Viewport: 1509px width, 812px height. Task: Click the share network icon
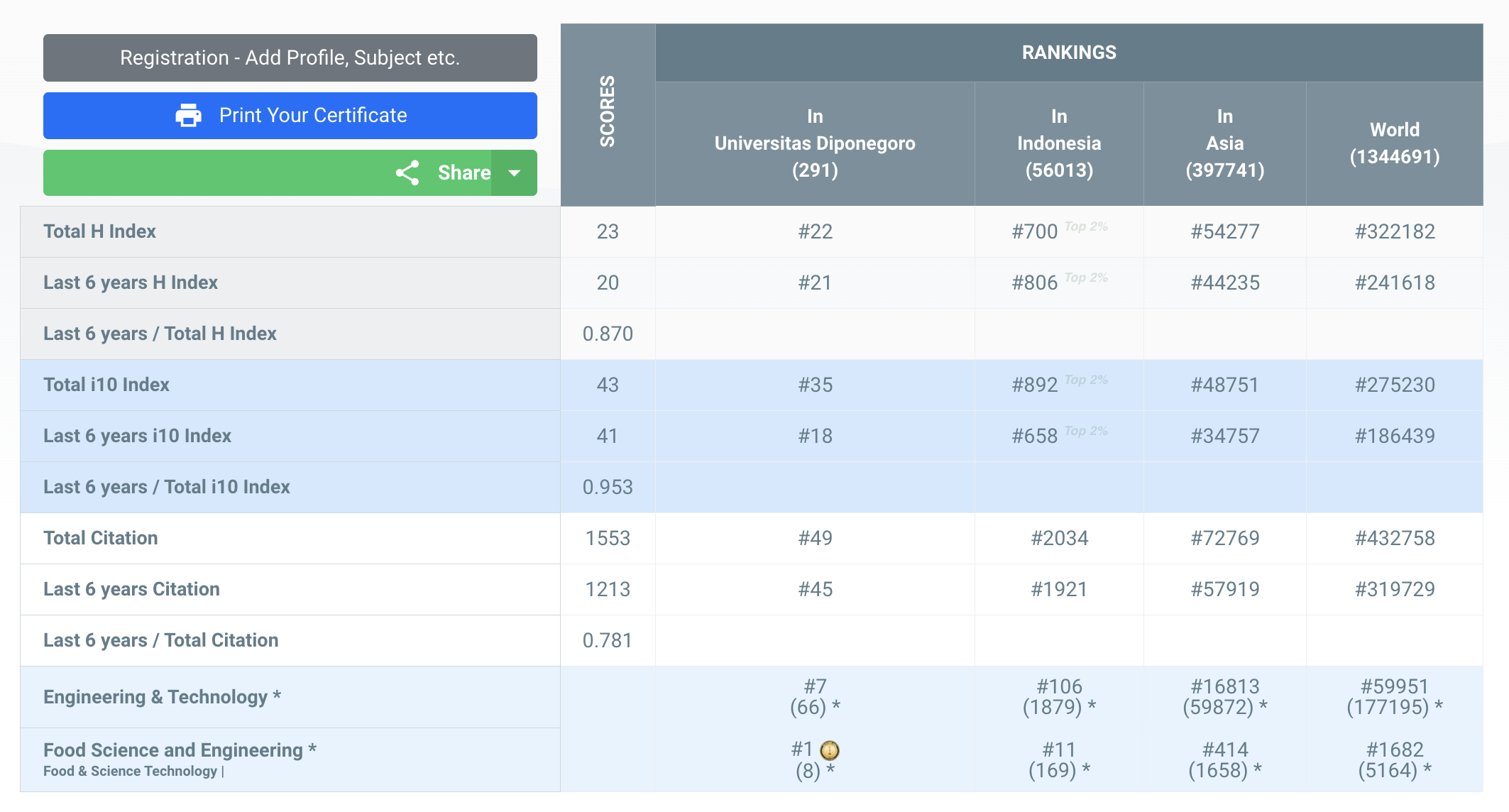tap(407, 172)
